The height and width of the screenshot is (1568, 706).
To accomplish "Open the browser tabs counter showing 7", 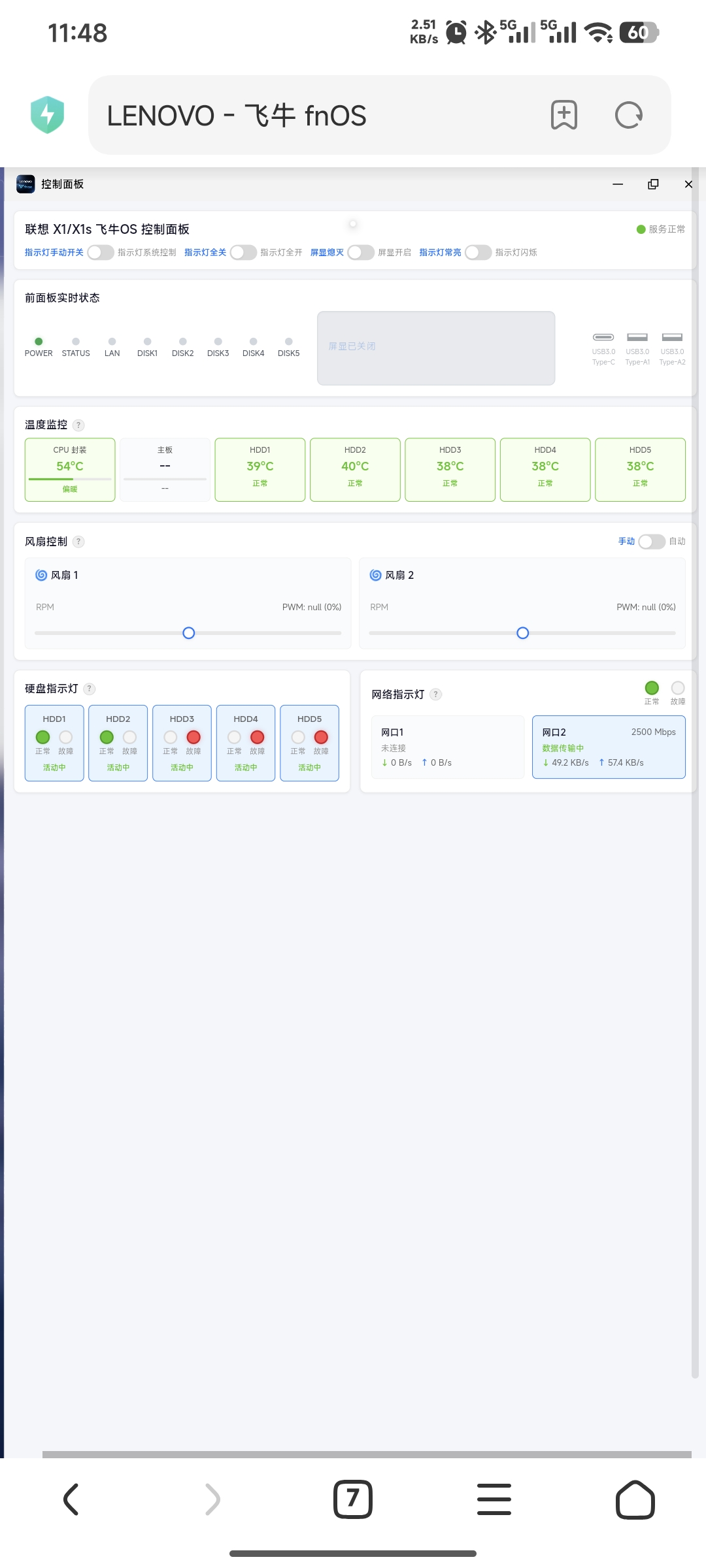I will 353,1499.
